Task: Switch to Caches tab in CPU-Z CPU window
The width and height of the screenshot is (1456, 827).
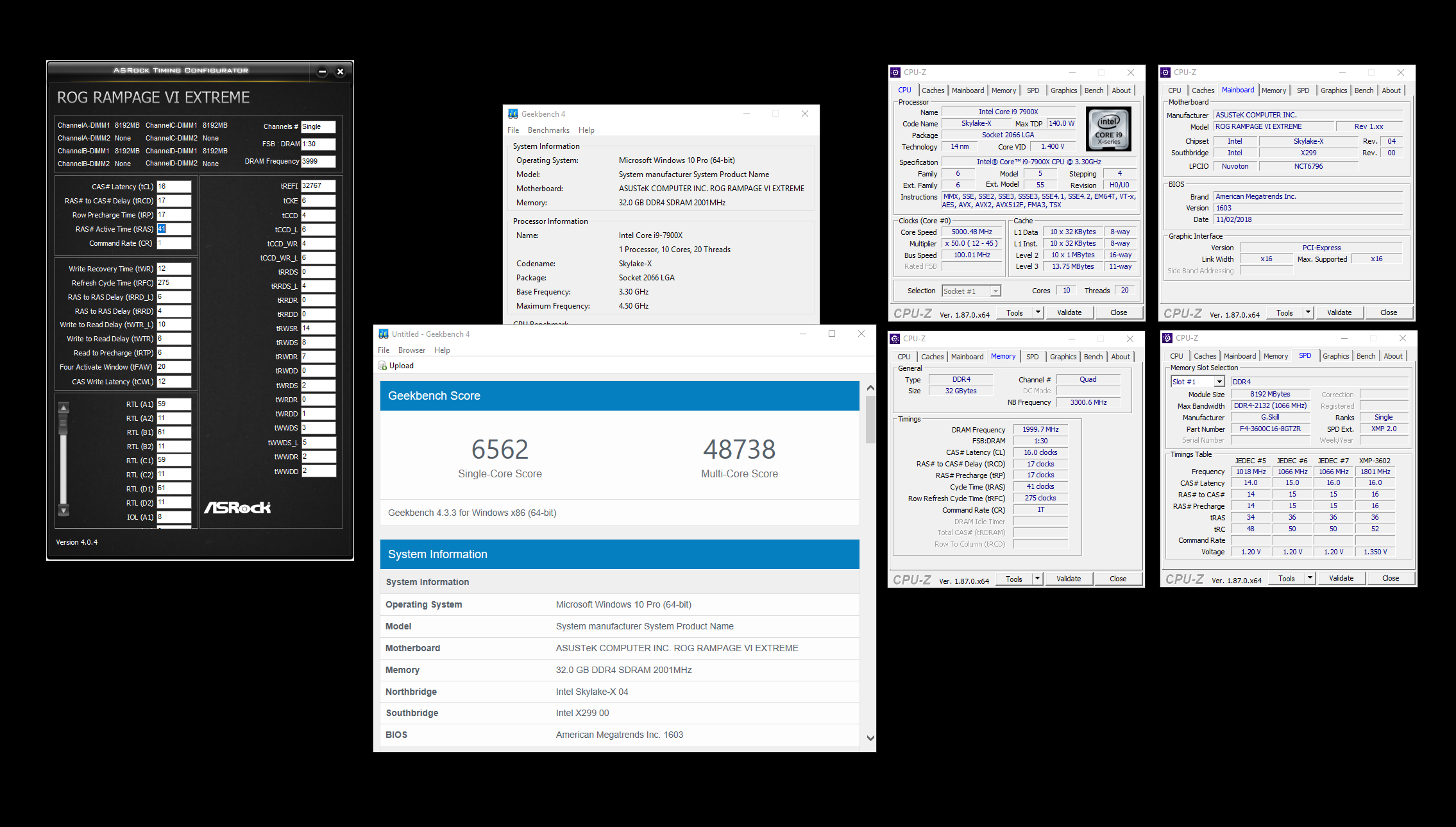Action: point(933,90)
